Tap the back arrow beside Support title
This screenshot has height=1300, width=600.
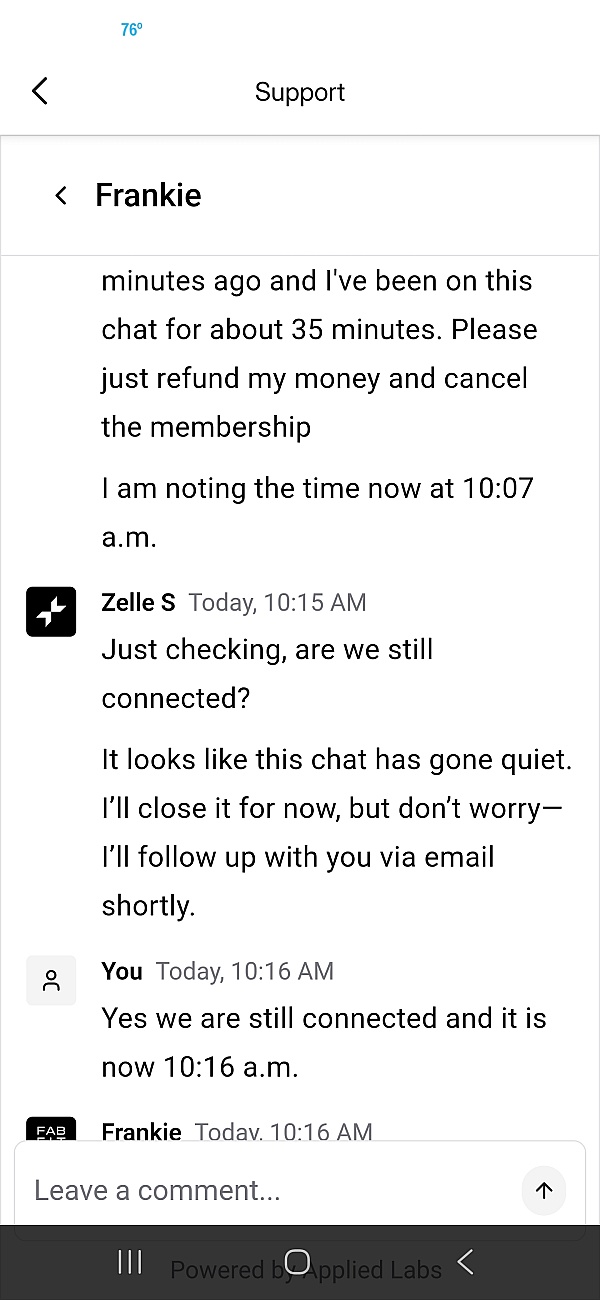[x=40, y=91]
